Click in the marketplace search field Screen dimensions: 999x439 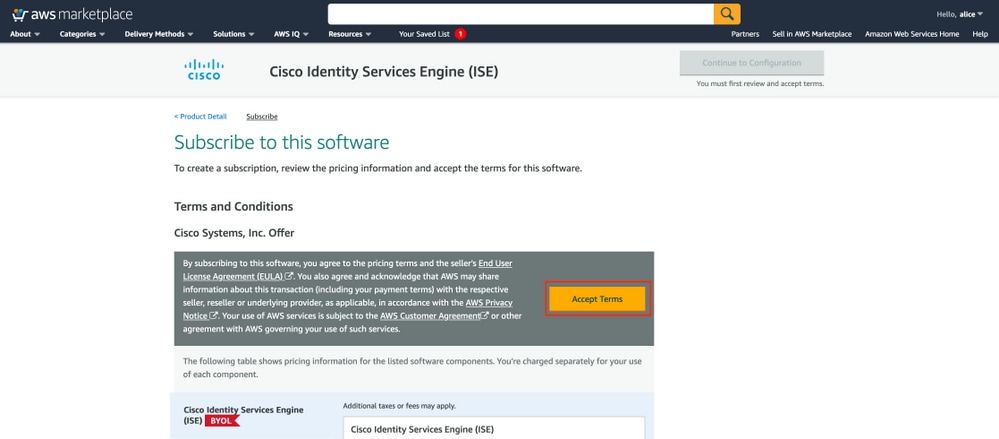520,14
